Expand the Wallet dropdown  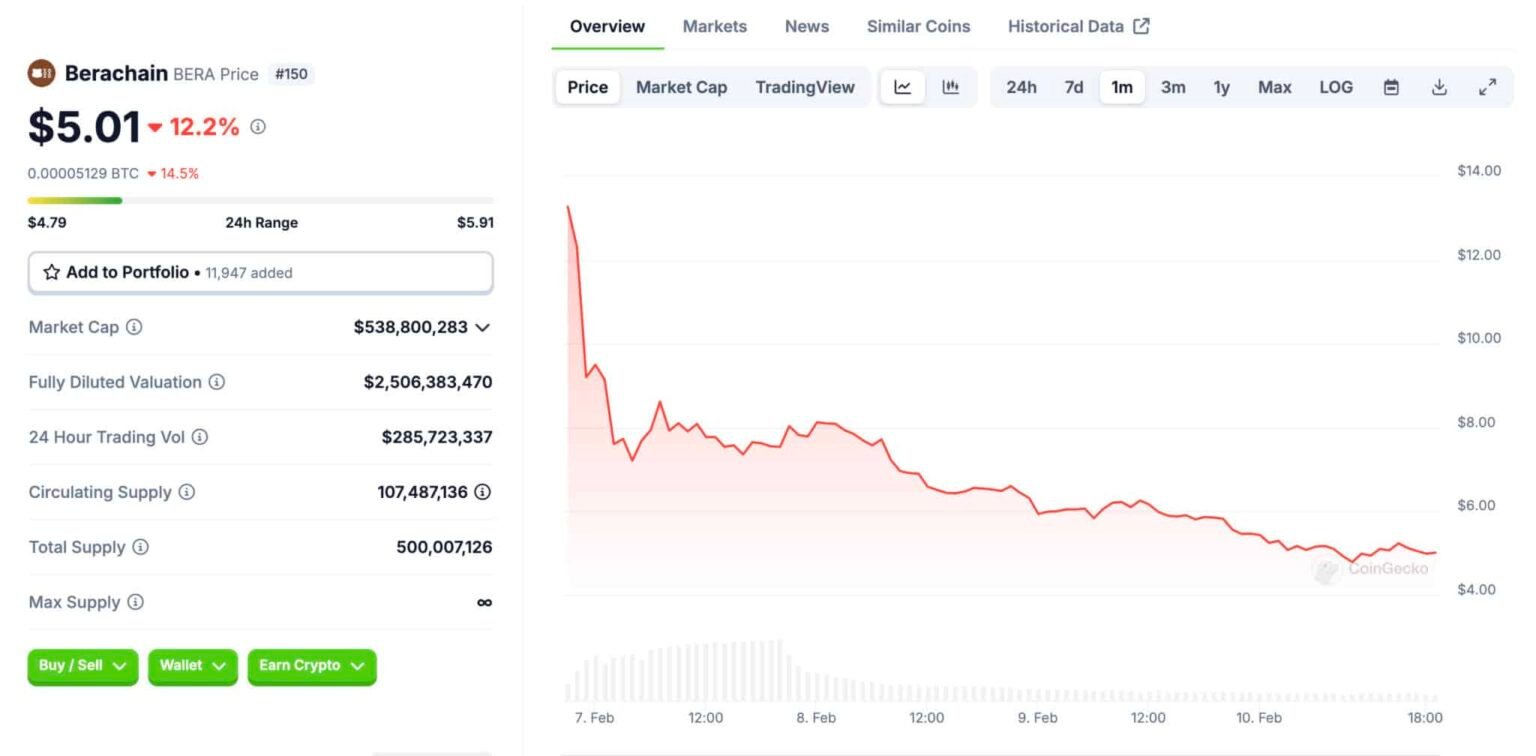tap(192, 666)
